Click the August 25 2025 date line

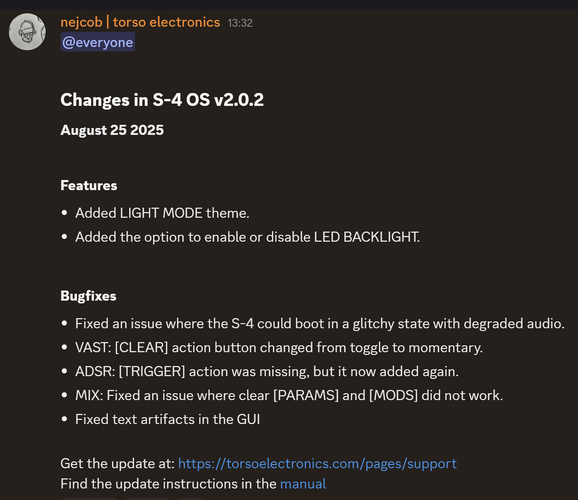tap(112, 130)
